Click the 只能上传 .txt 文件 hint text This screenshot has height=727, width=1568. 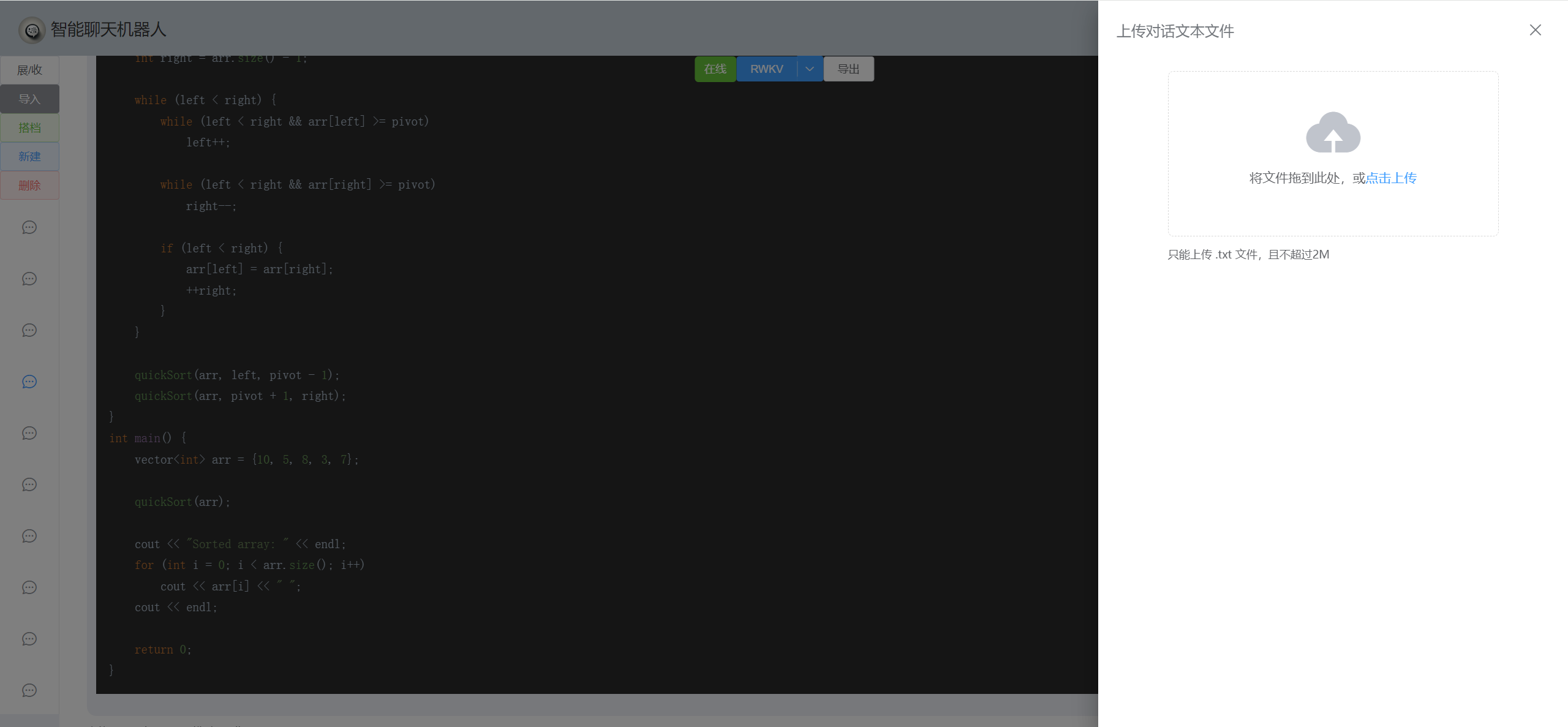click(1248, 254)
